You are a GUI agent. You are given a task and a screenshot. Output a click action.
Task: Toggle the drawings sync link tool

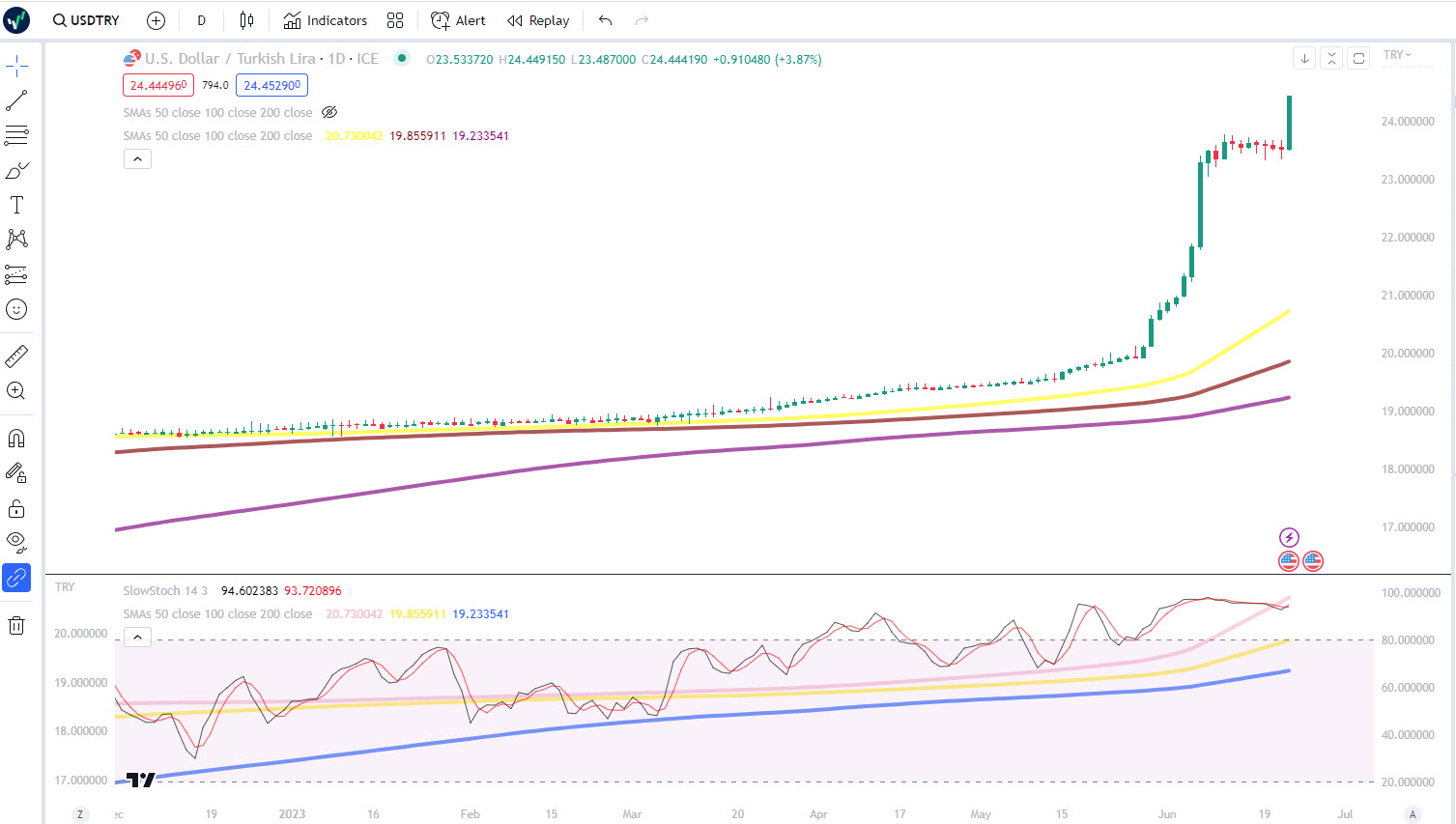click(16, 578)
